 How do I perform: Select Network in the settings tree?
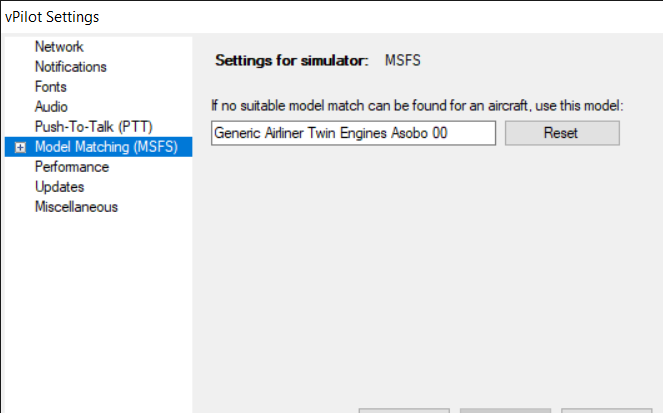[x=59, y=47]
